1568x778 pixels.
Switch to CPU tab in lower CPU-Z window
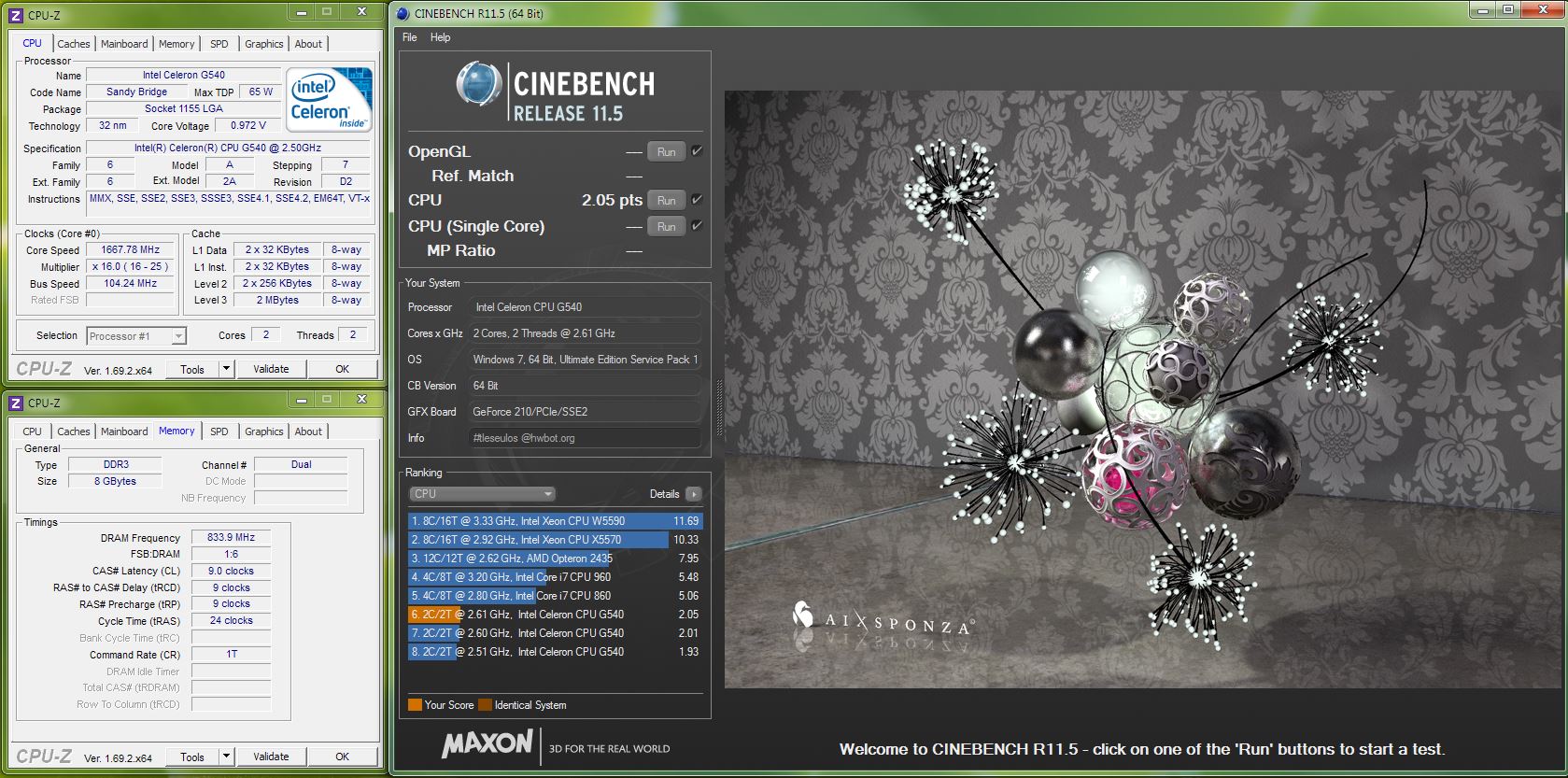tap(33, 431)
